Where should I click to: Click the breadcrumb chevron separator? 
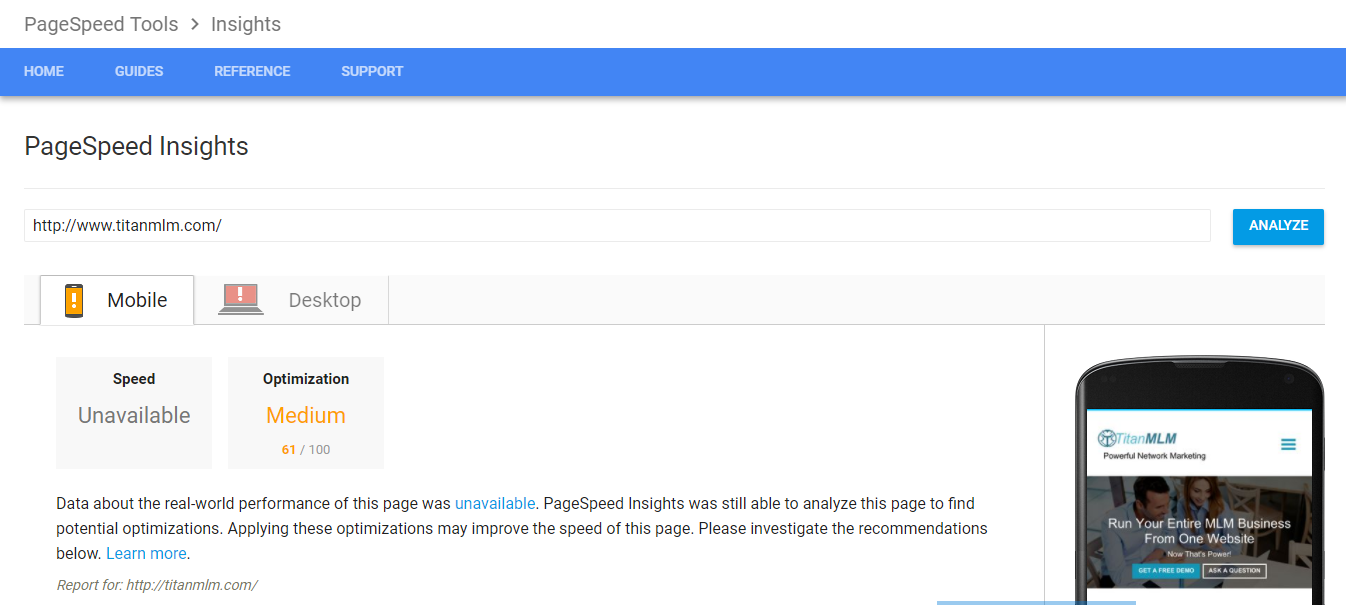[195, 24]
